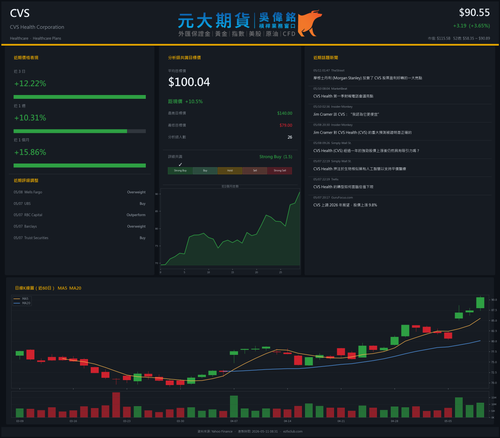Click the orange bull logo in header
500x438 pixels.
pos(310,23)
